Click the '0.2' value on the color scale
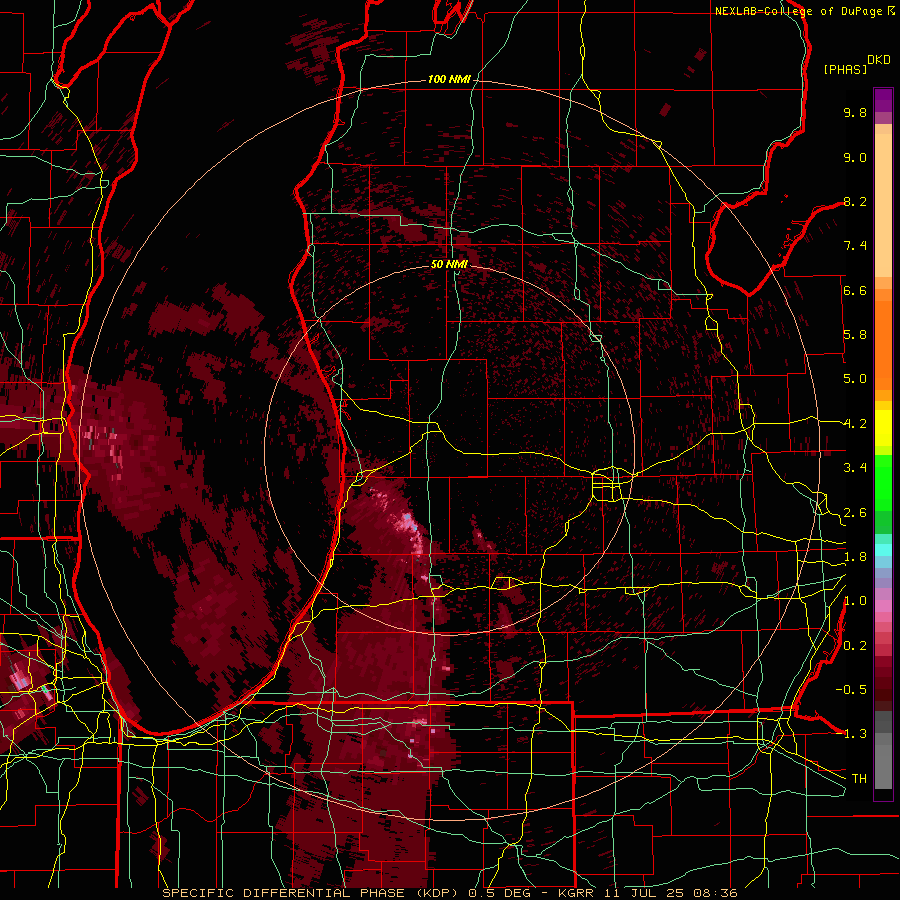This screenshot has width=900, height=900. [855, 646]
